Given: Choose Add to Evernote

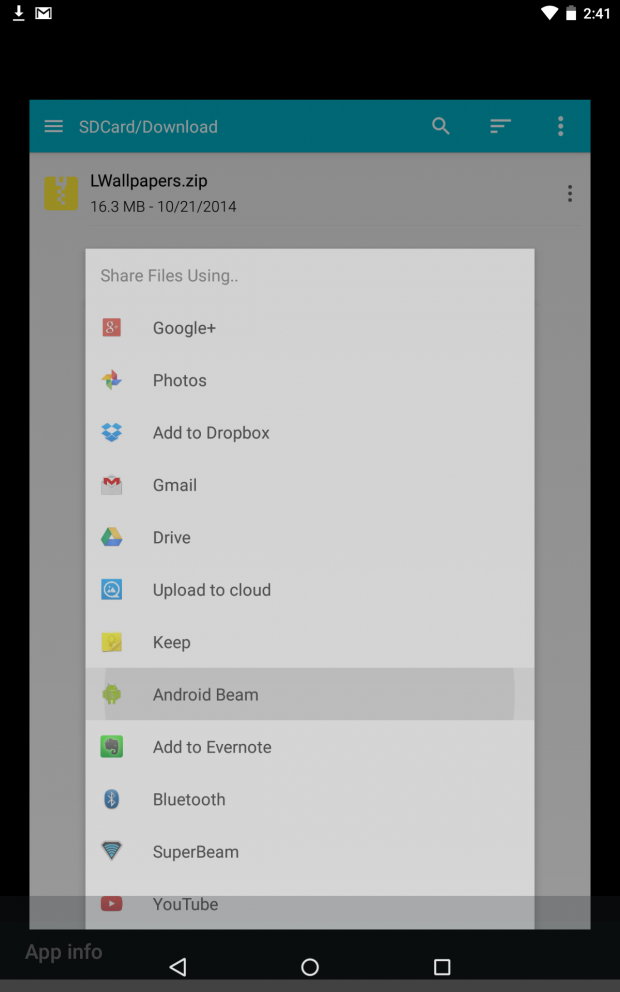Looking at the screenshot, I should [x=310, y=747].
